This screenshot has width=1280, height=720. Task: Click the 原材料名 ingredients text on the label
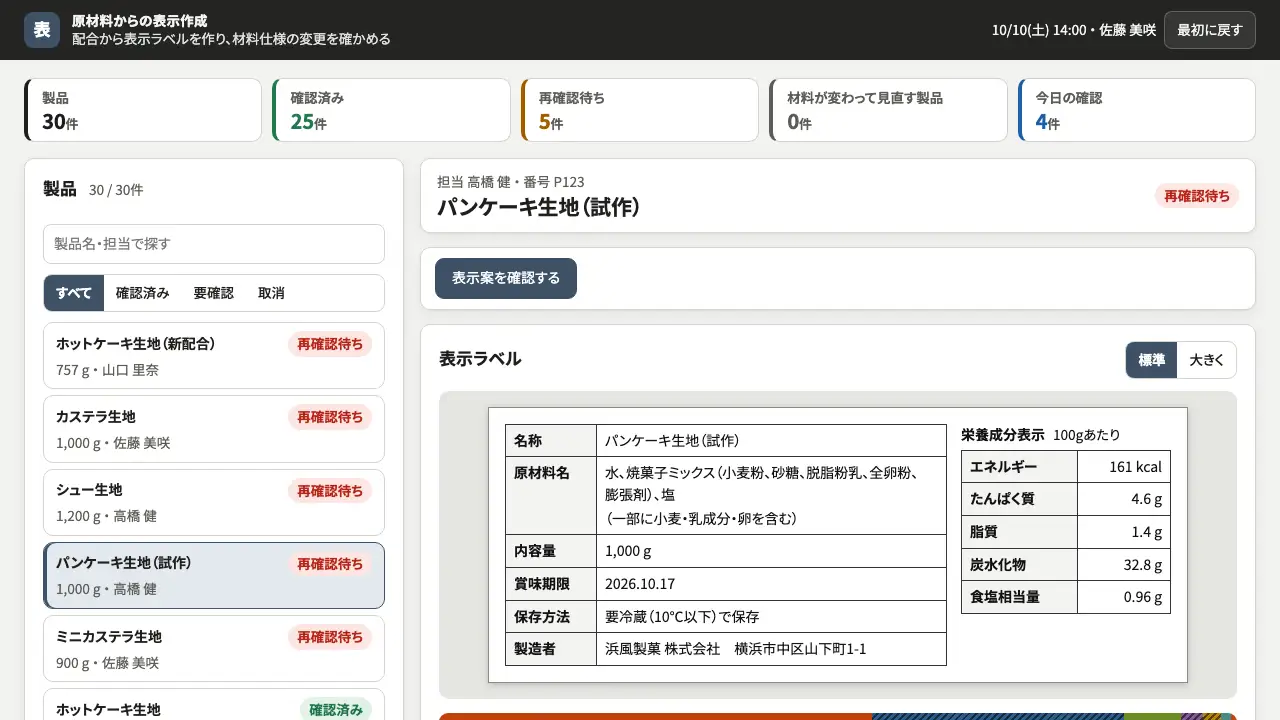click(x=770, y=495)
